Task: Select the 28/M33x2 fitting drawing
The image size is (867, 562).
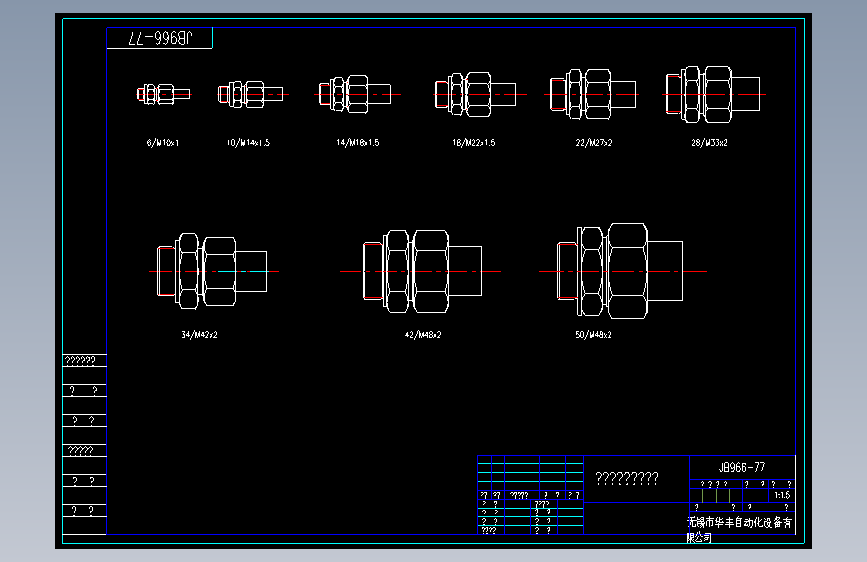Action: click(713, 94)
